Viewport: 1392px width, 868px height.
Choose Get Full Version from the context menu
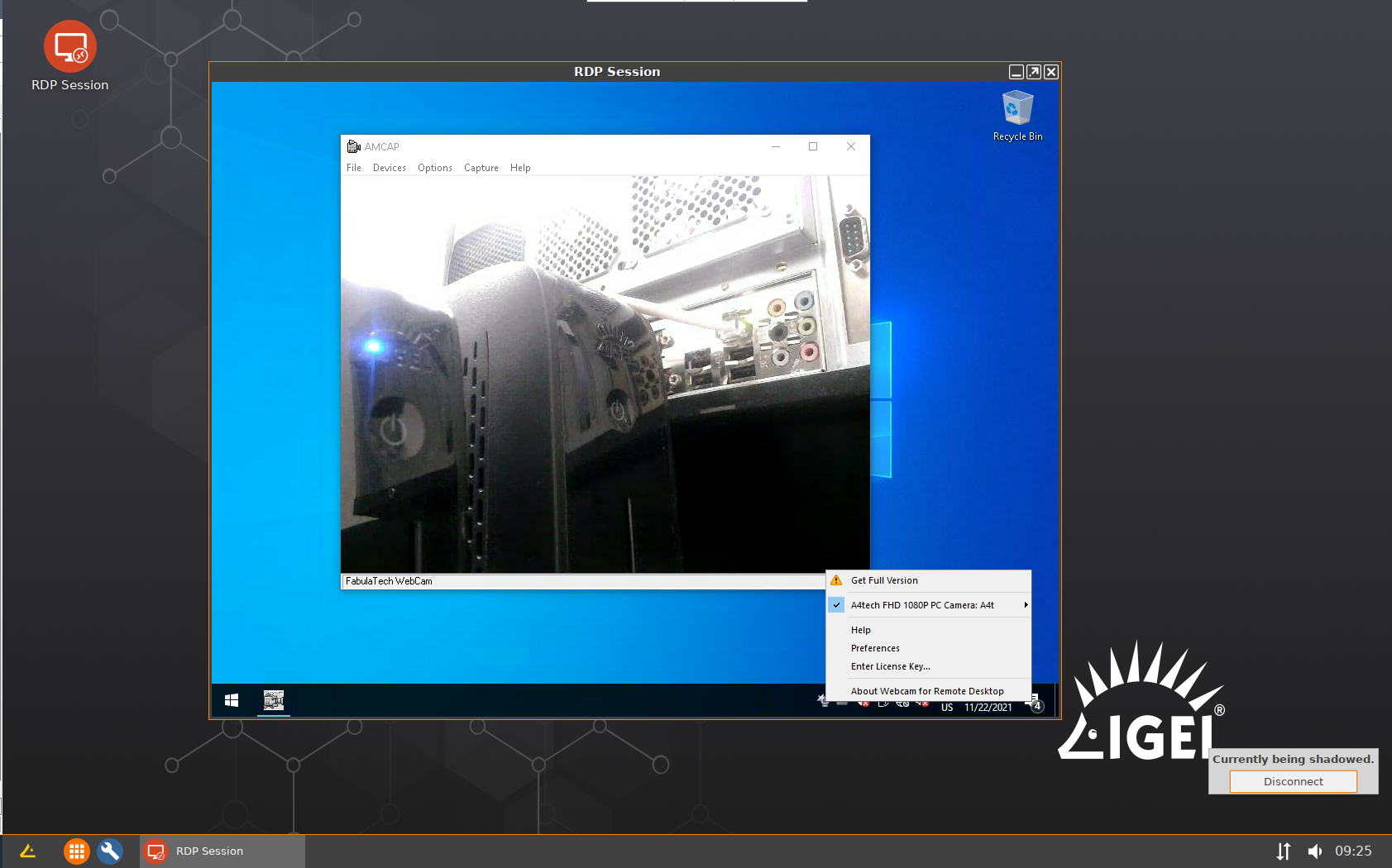928,580
